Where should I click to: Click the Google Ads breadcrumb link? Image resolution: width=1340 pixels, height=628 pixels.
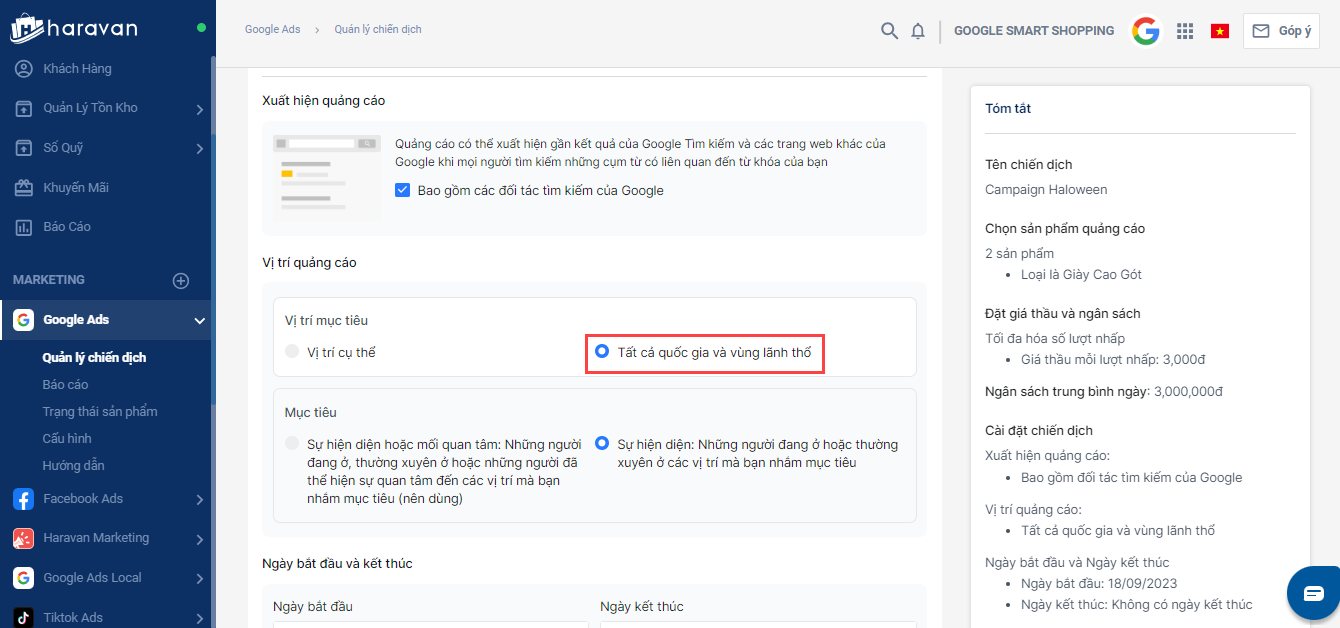pos(272,30)
